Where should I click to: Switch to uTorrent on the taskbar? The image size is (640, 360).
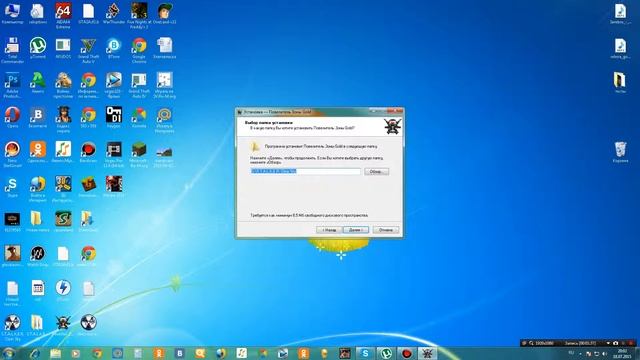click(x=386, y=353)
